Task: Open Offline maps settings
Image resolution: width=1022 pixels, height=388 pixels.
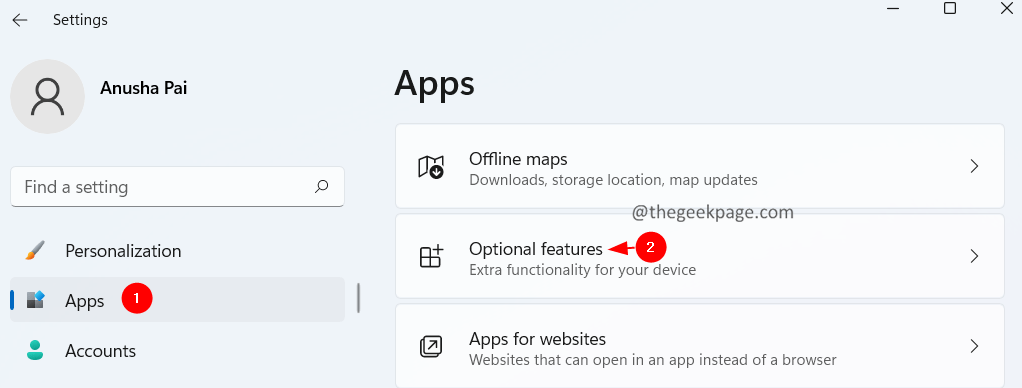Action: coord(700,166)
